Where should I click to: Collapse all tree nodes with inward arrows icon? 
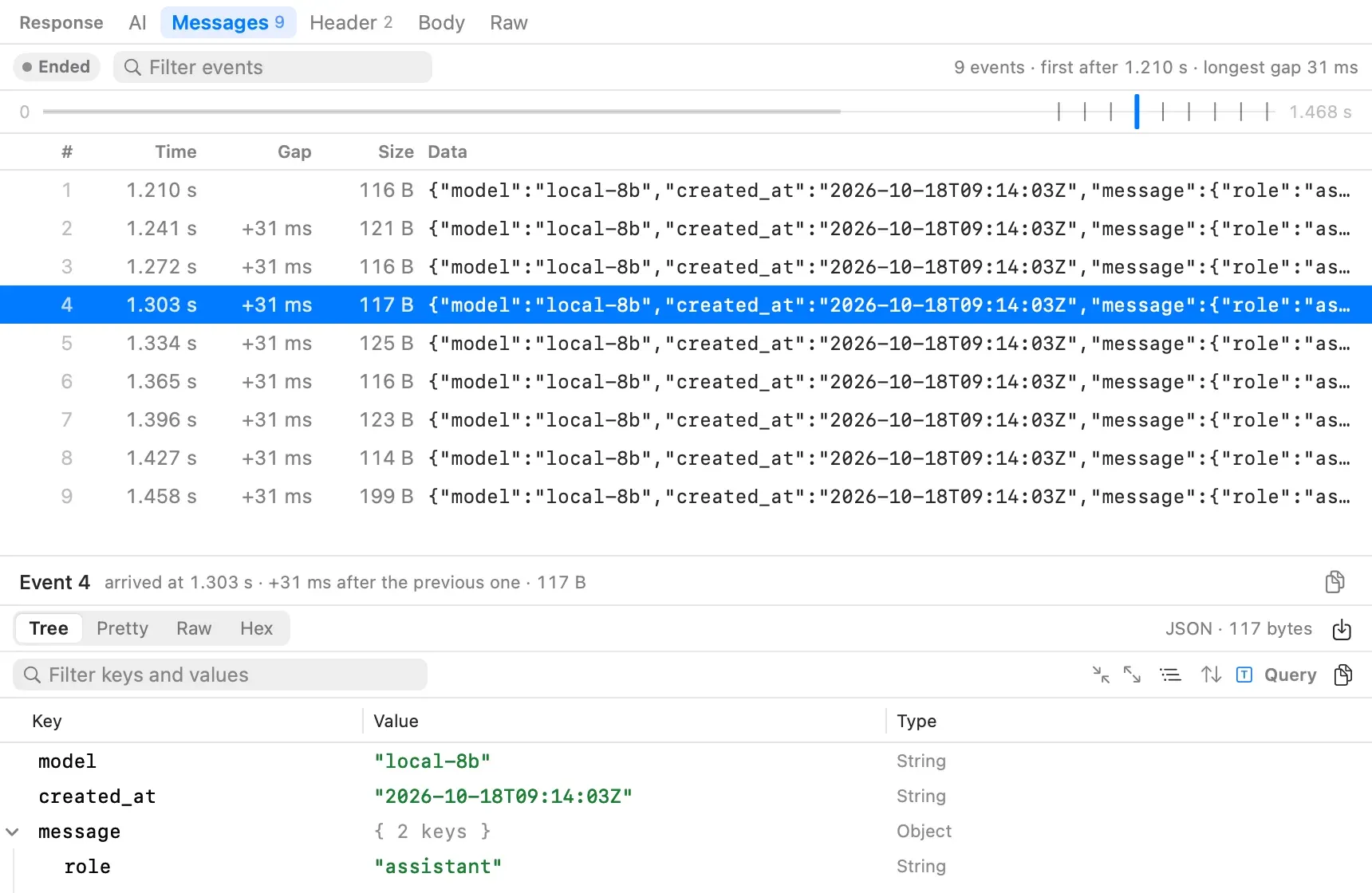tap(1101, 675)
